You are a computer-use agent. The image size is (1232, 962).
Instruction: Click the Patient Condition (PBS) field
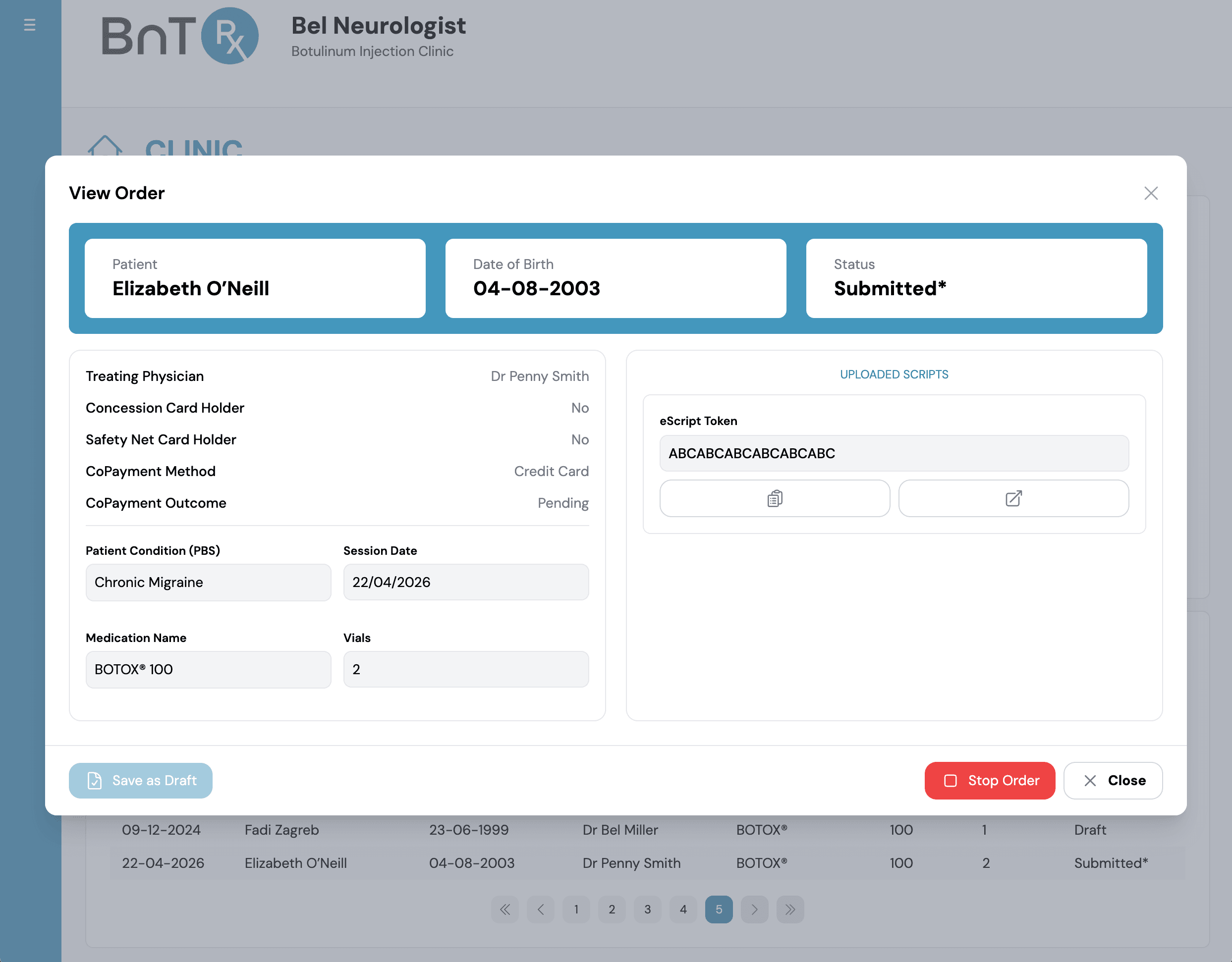click(208, 583)
